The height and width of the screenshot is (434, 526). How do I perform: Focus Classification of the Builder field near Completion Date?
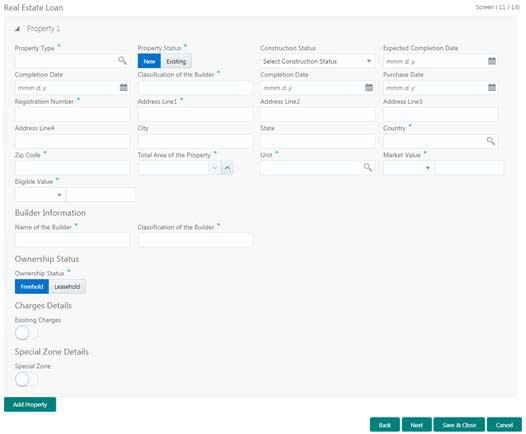point(195,88)
